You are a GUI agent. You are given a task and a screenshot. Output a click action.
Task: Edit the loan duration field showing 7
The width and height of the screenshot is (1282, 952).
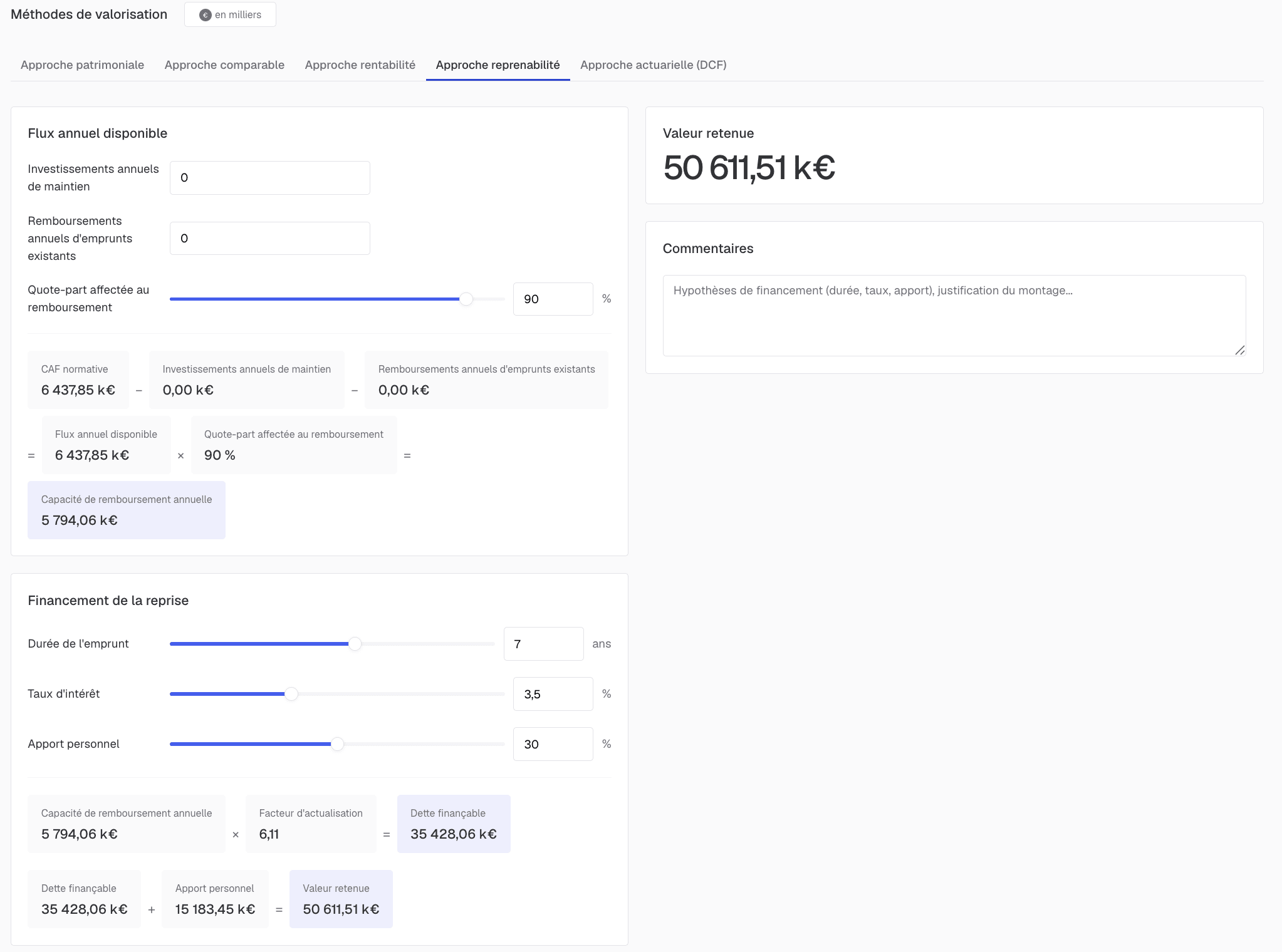(543, 644)
